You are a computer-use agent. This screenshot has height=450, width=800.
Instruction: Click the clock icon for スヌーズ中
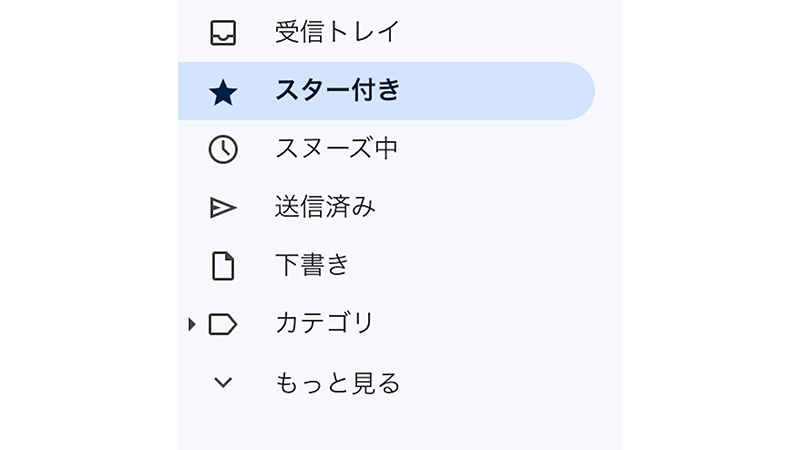pyautogui.click(x=223, y=150)
